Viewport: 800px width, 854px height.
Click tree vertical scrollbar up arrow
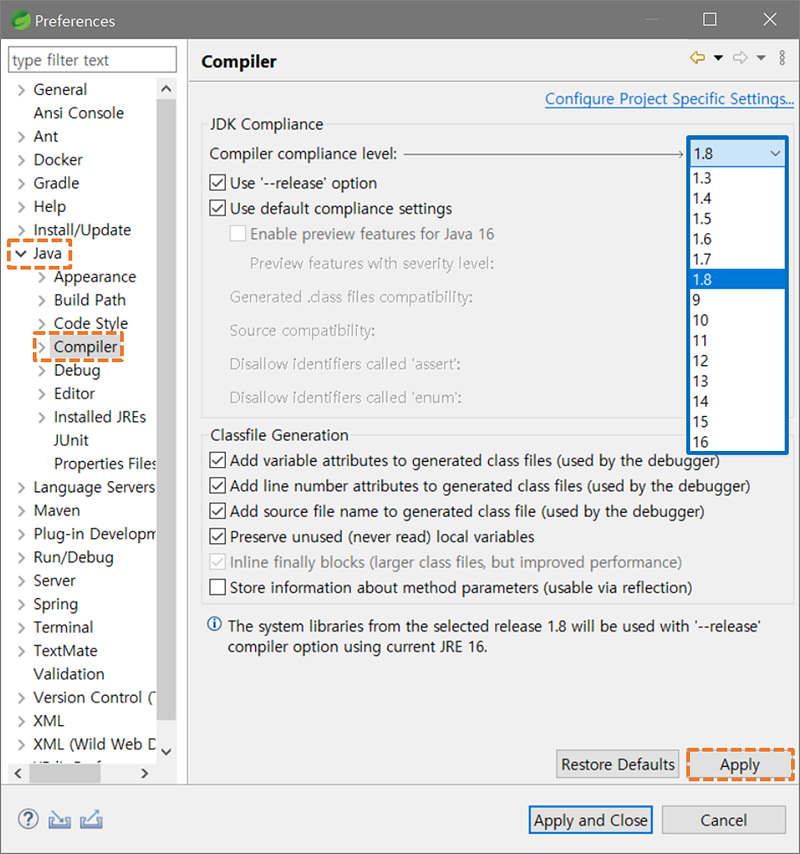pos(167,89)
